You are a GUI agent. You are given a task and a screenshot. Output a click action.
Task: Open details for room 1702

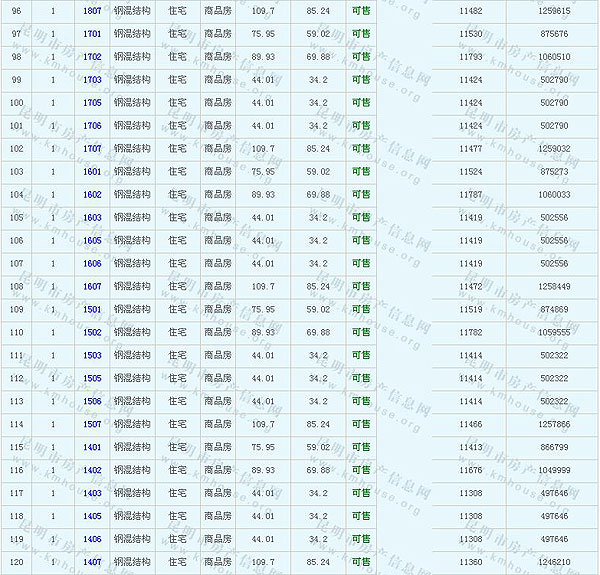coord(92,56)
